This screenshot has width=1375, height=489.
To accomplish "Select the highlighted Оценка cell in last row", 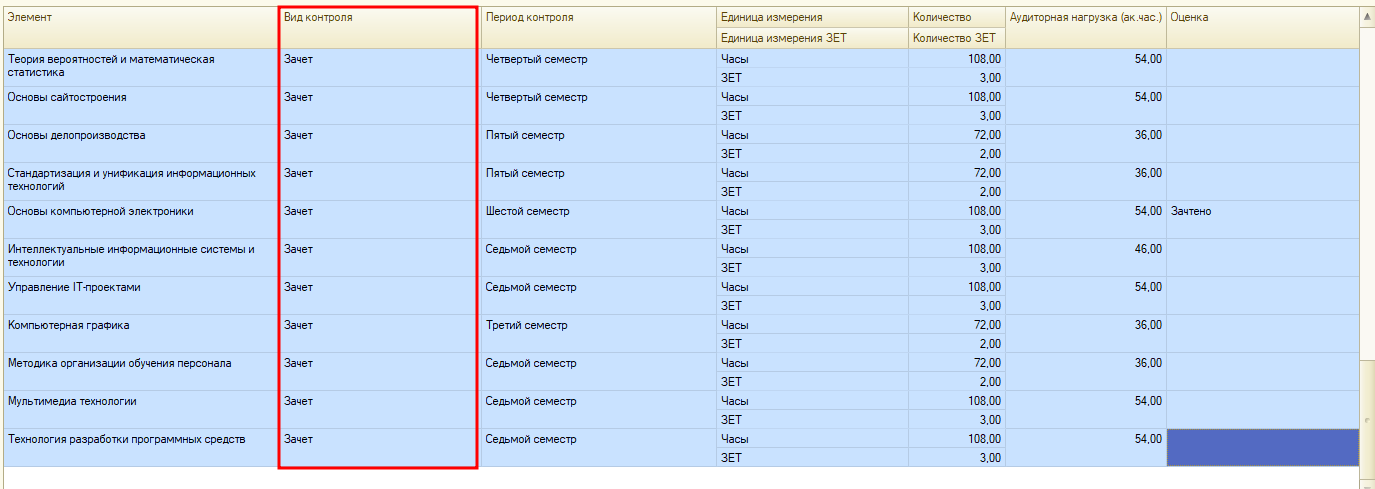I will pos(1262,447).
